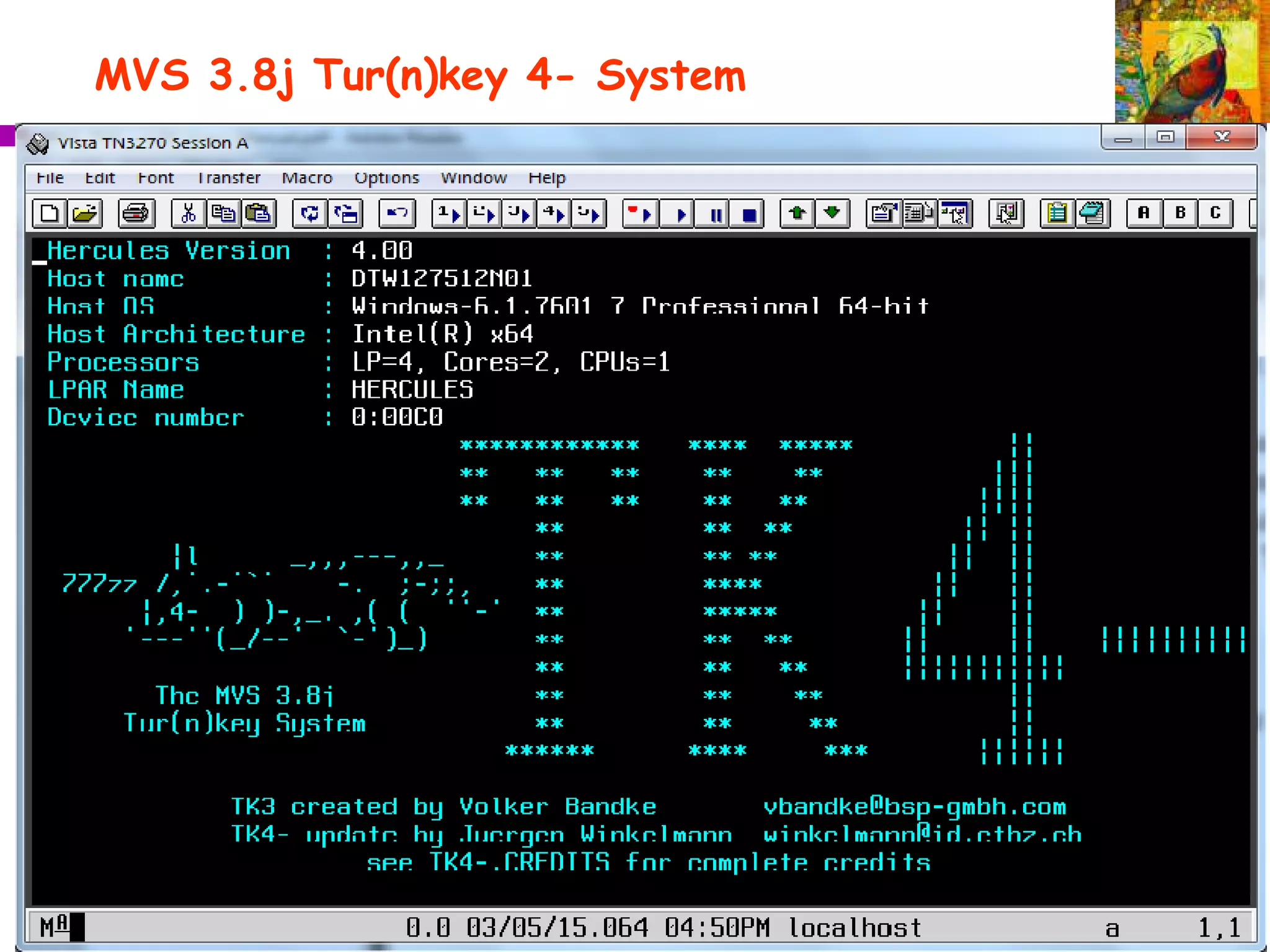1270x952 pixels.
Task: Click the Hercules Version 4.00 value
Action: click(382, 251)
